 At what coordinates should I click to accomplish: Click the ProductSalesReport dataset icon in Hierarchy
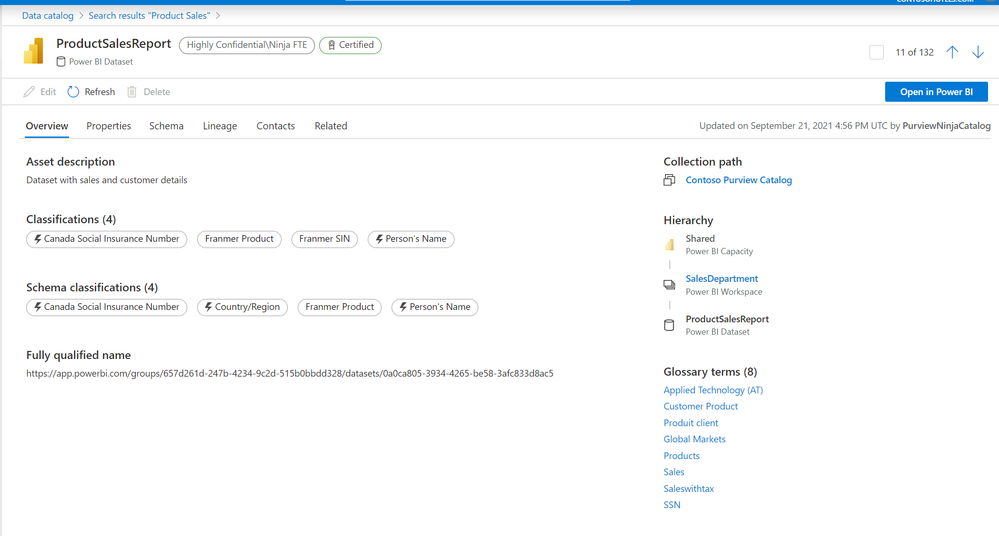pos(669,325)
